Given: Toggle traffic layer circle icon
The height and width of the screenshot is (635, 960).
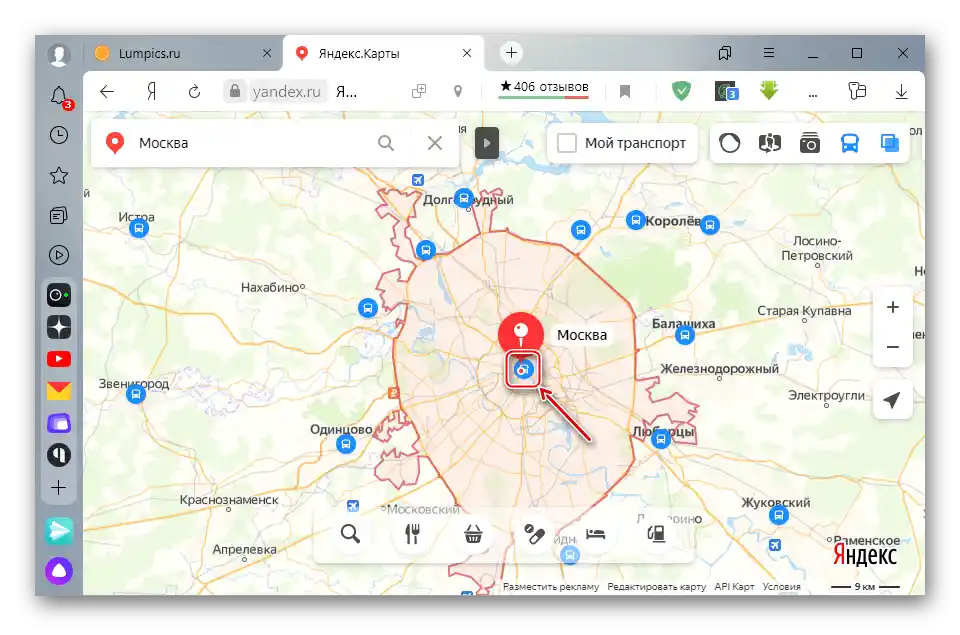Looking at the screenshot, I should (729, 143).
